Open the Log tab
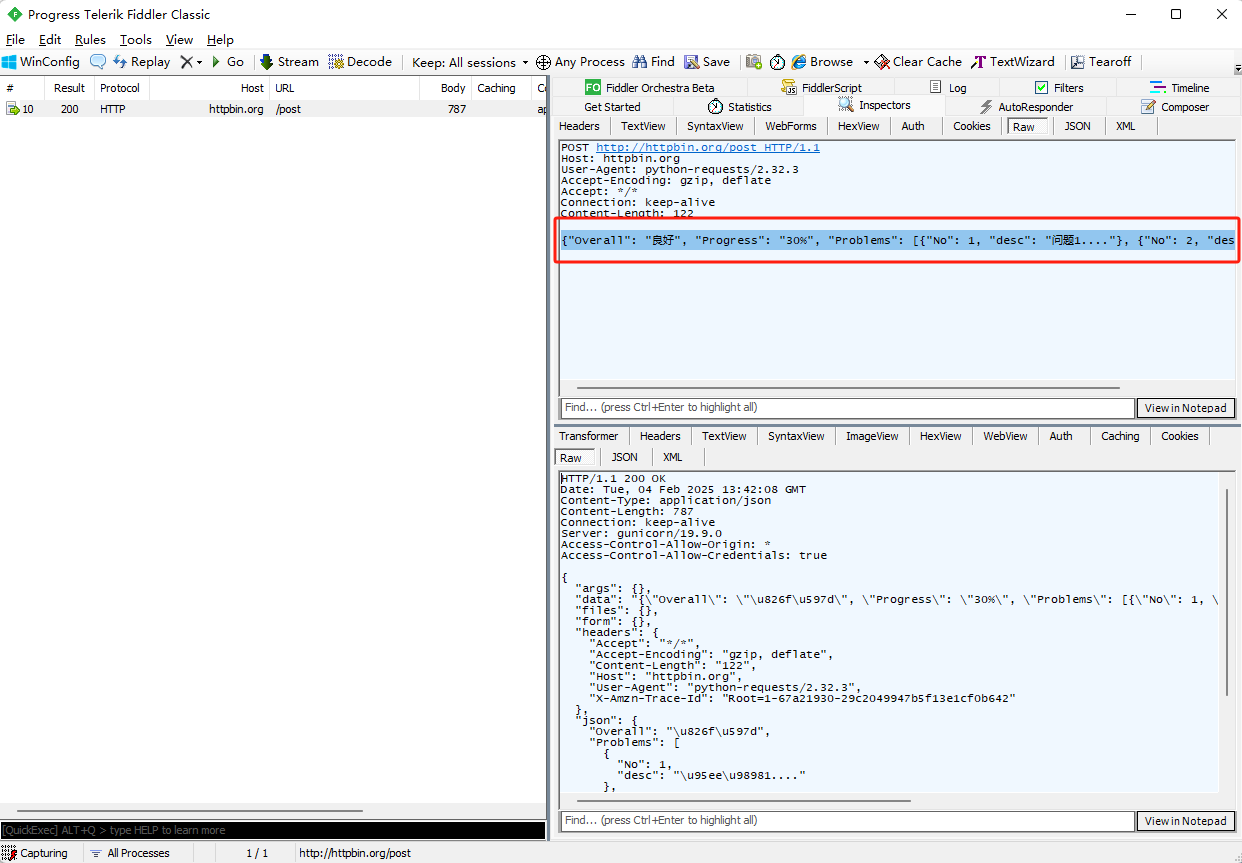Image resolution: width=1242 pixels, height=863 pixels. click(948, 88)
